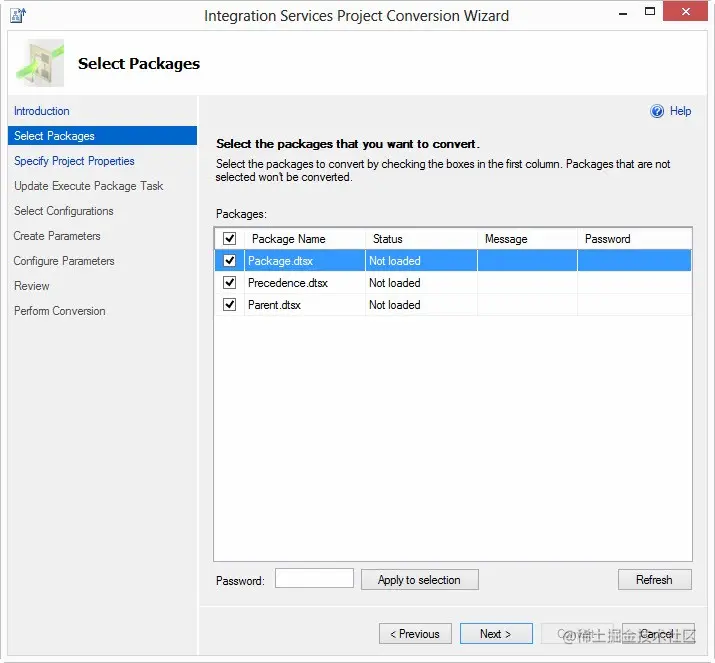The width and height of the screenshot is (715, 663).
Task: Click the Apply to selection button
Action: (x=420, y=580)
